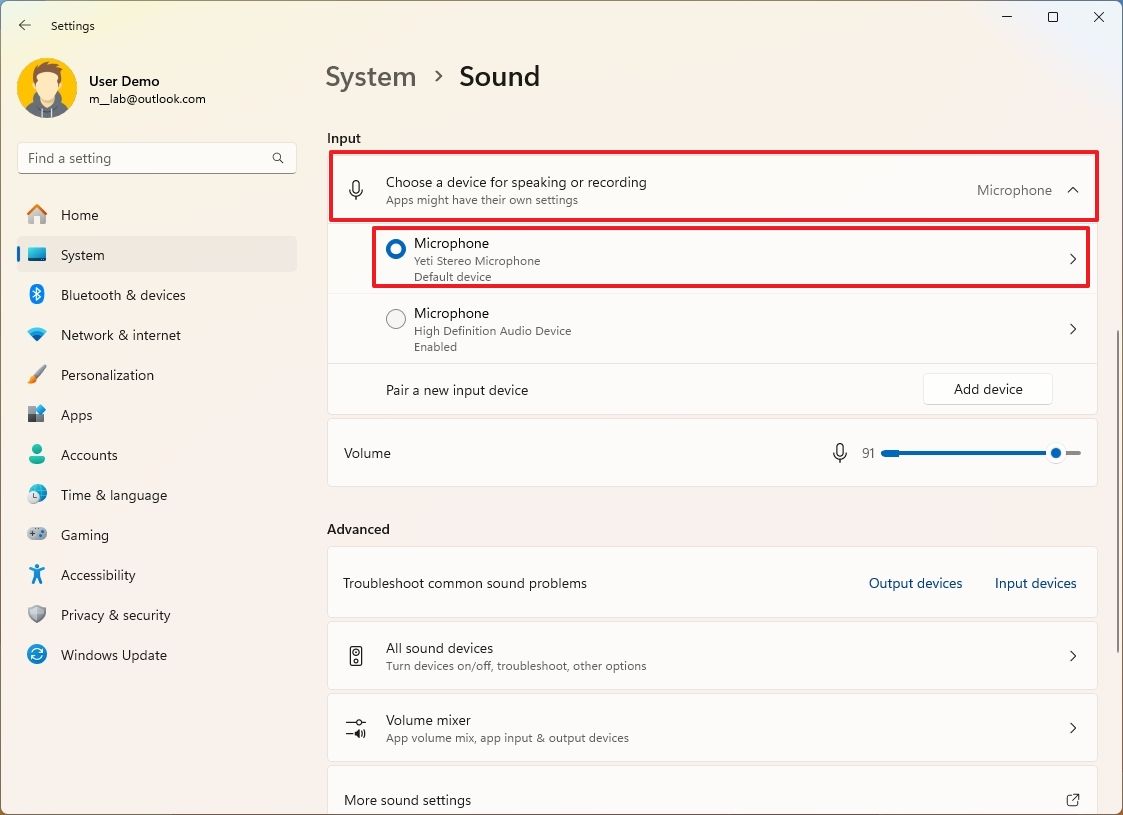
Task: Open Network & internet settings
Action: click(120, 335)
